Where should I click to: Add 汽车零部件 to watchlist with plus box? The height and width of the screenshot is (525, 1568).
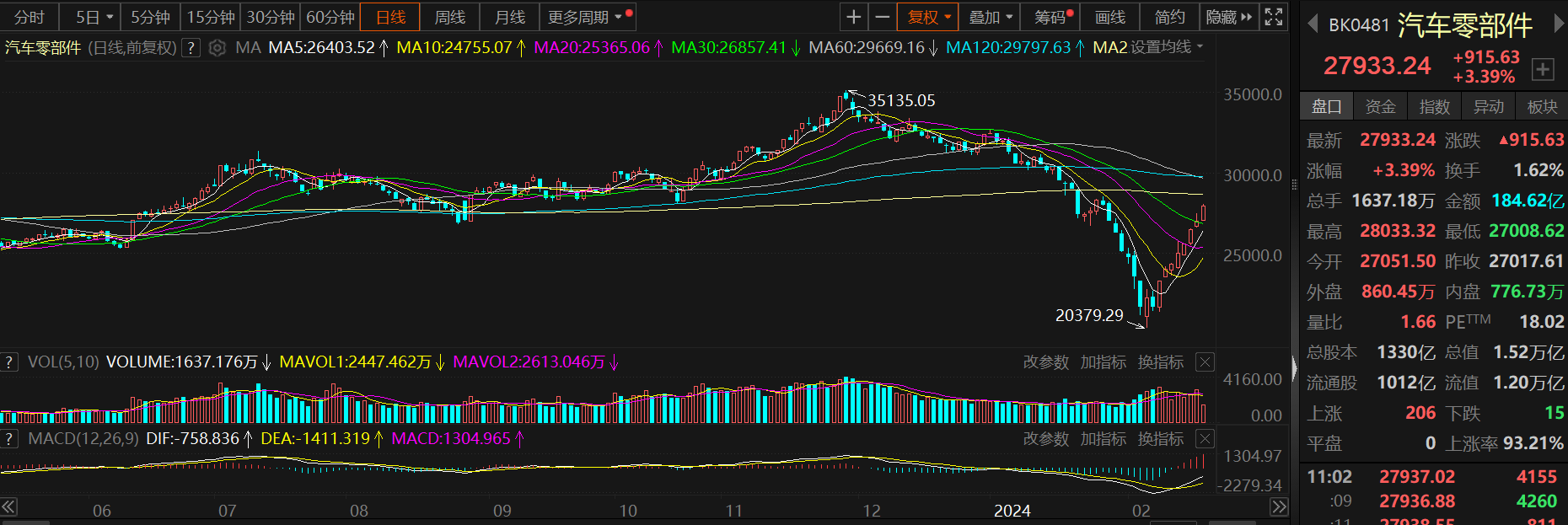[1543, 69]
